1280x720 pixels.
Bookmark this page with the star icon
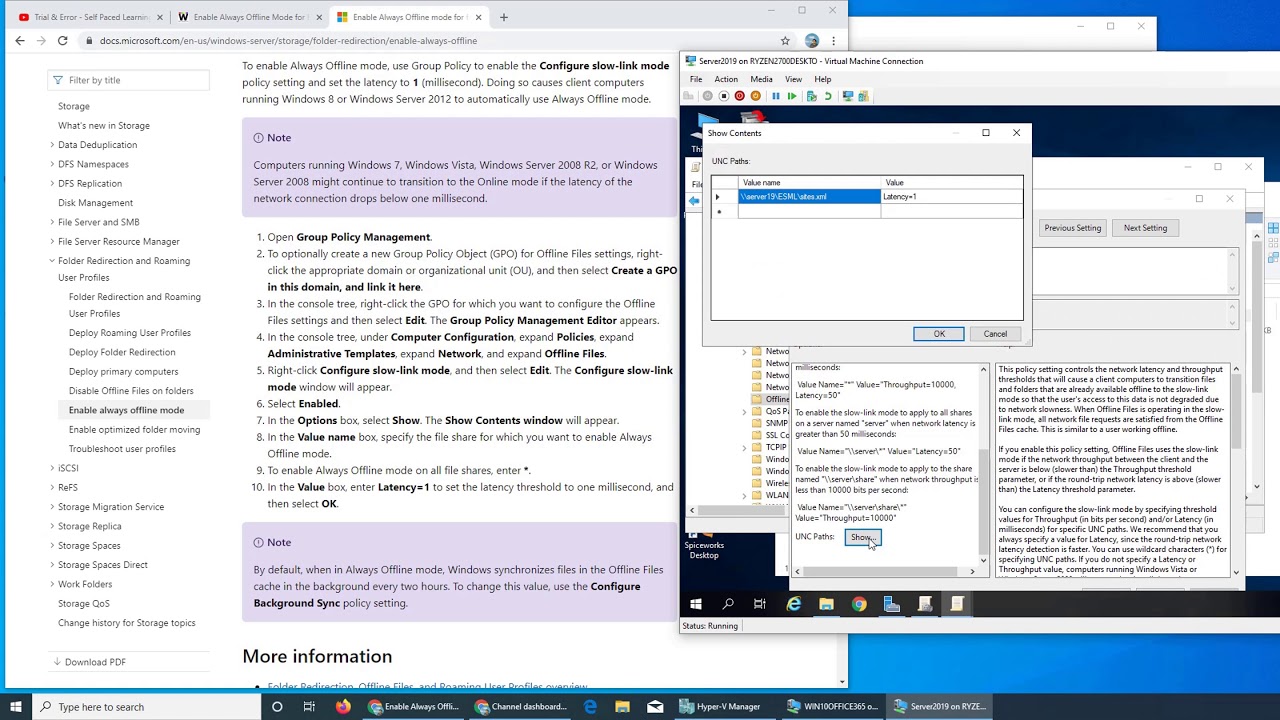(785, 41)
